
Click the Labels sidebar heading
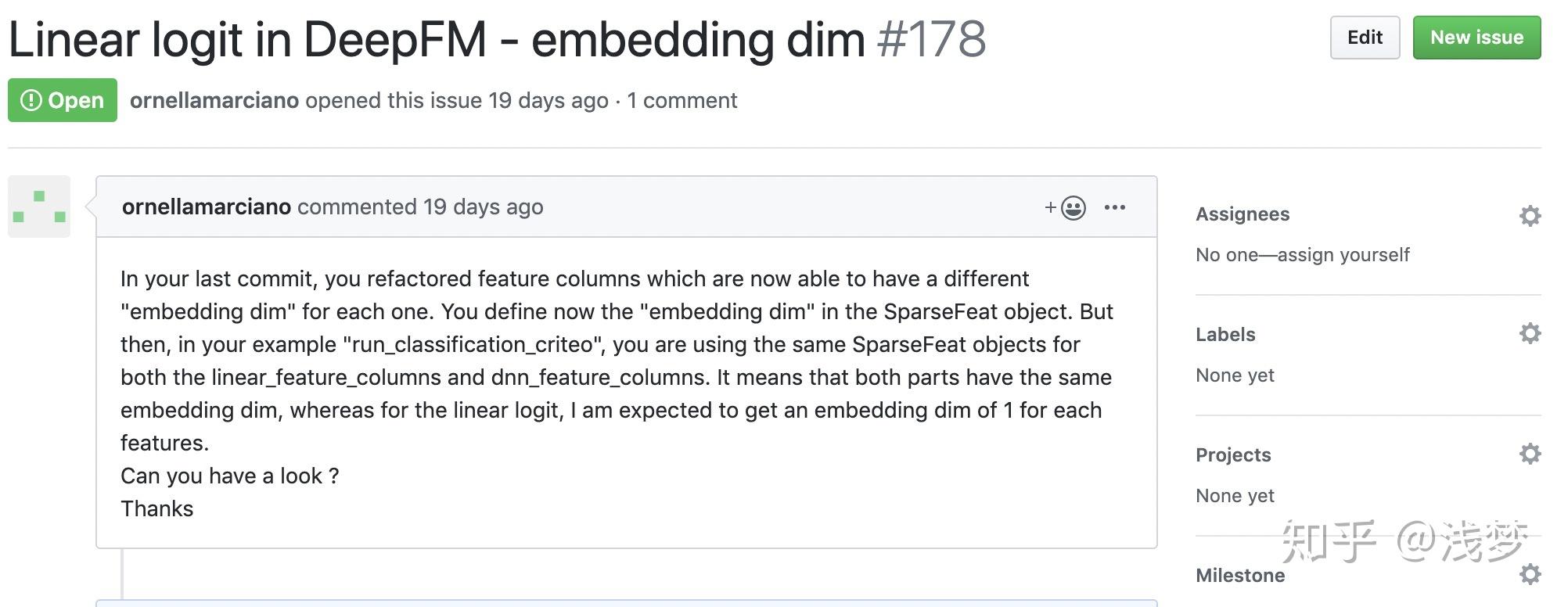[x=1225, y=335]
